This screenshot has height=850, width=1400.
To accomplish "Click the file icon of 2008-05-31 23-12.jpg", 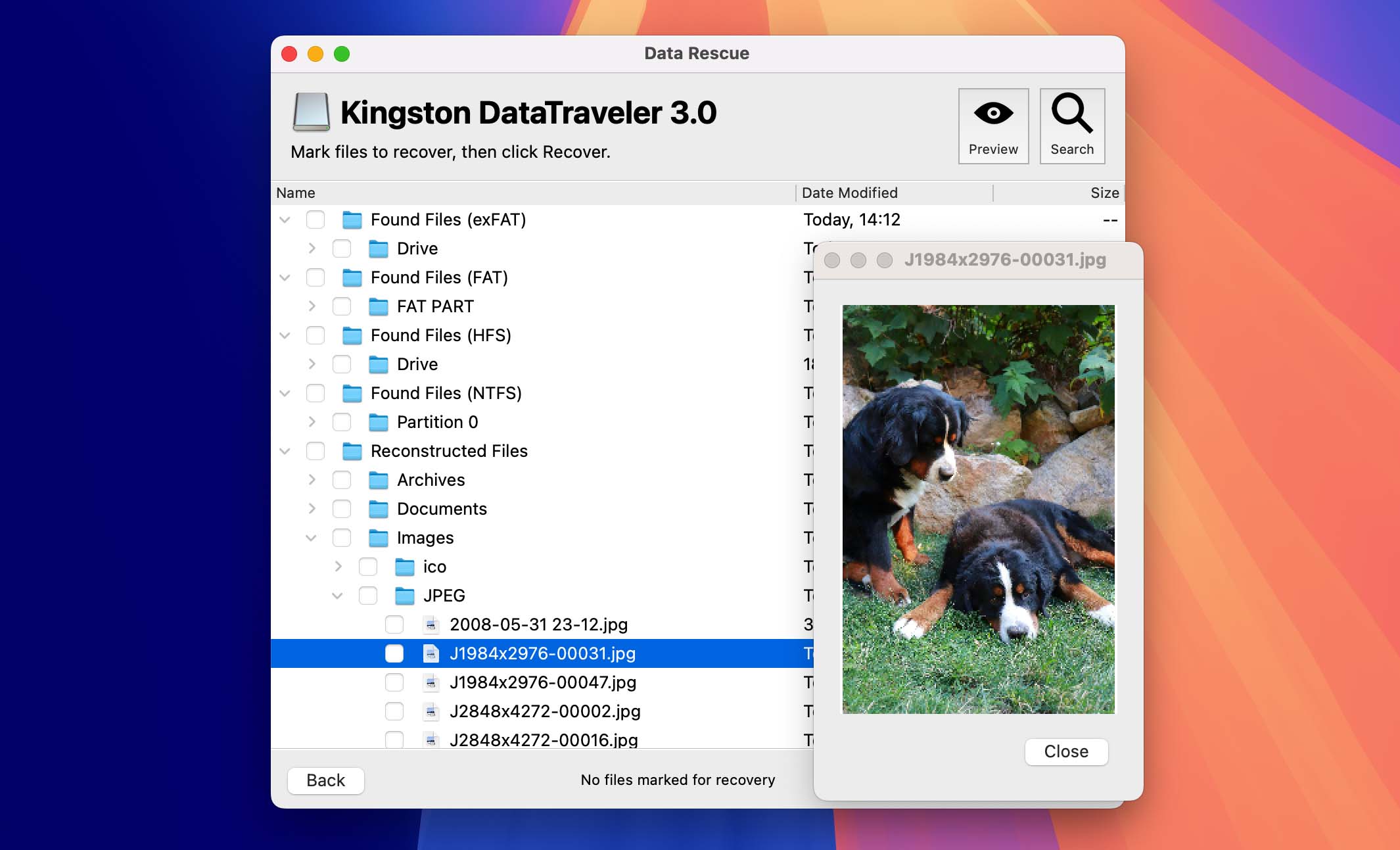I will point(431,625).
